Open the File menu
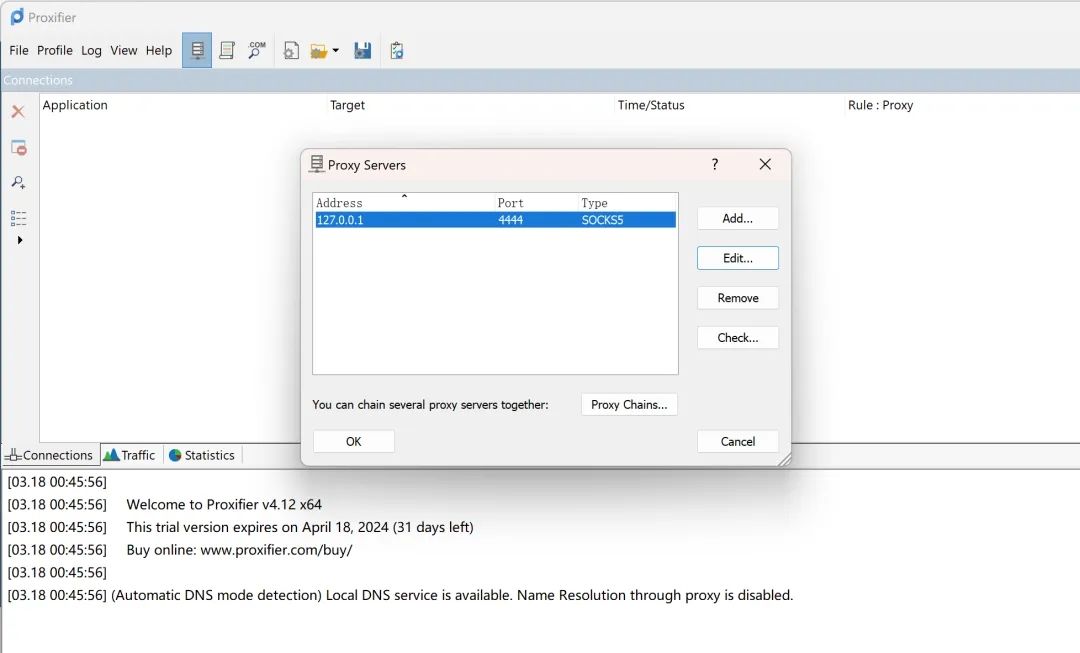1080x653 pixels. (19, 50)
